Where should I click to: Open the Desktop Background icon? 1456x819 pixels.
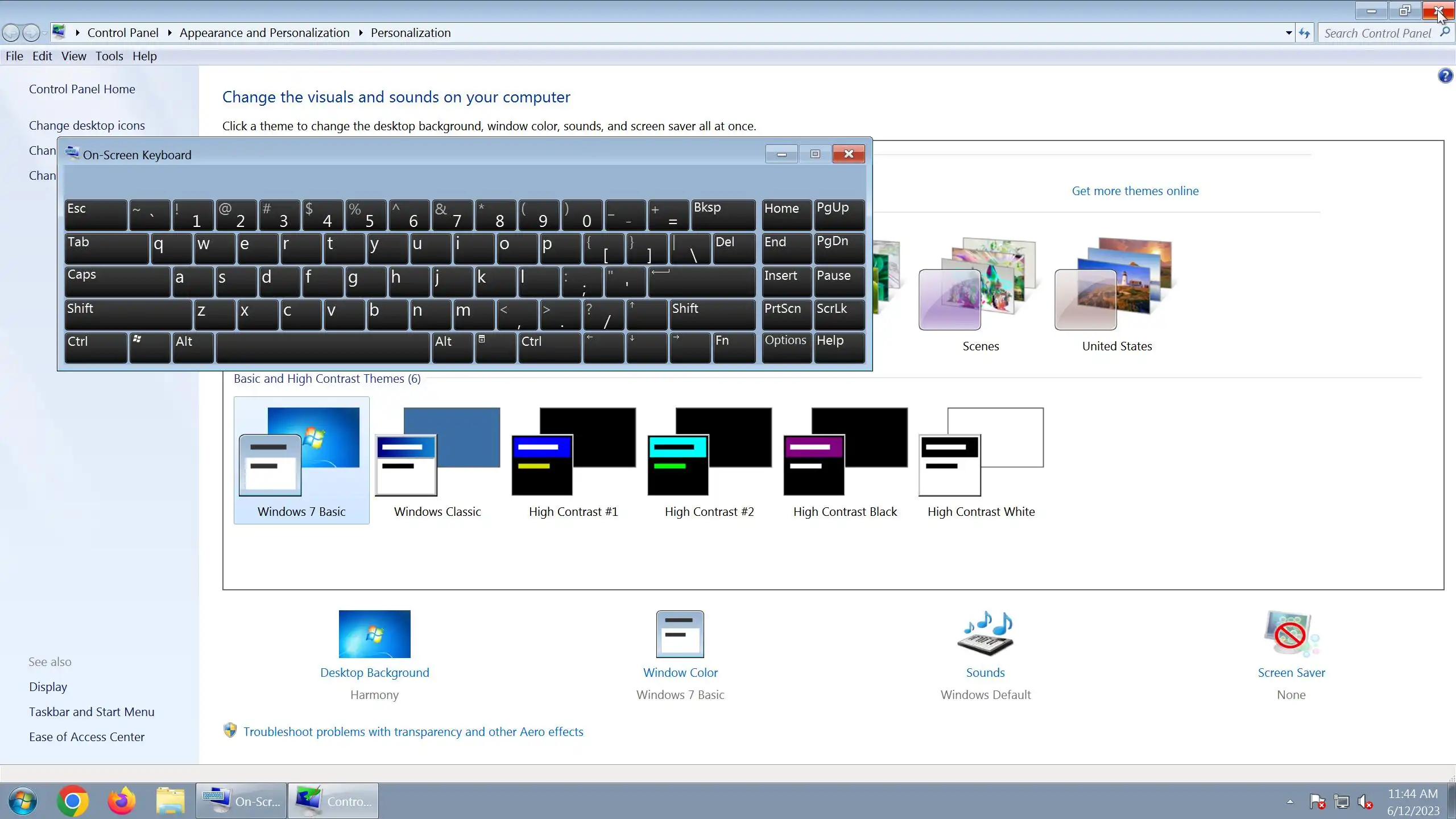point(374,634)
